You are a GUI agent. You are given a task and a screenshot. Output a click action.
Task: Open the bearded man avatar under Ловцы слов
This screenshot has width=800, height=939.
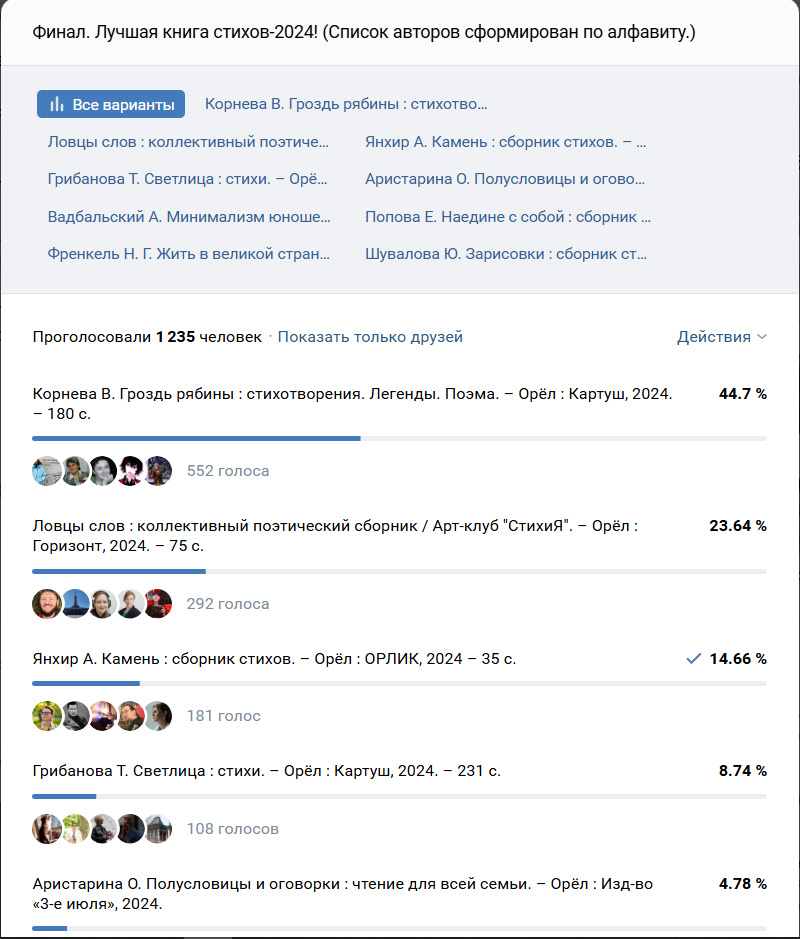(47, 604)
